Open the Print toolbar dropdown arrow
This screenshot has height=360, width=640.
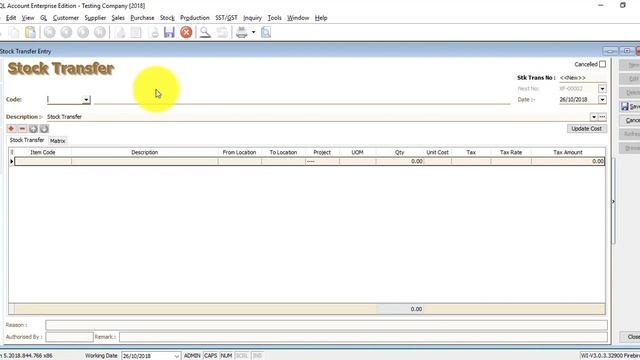[253, 32]
